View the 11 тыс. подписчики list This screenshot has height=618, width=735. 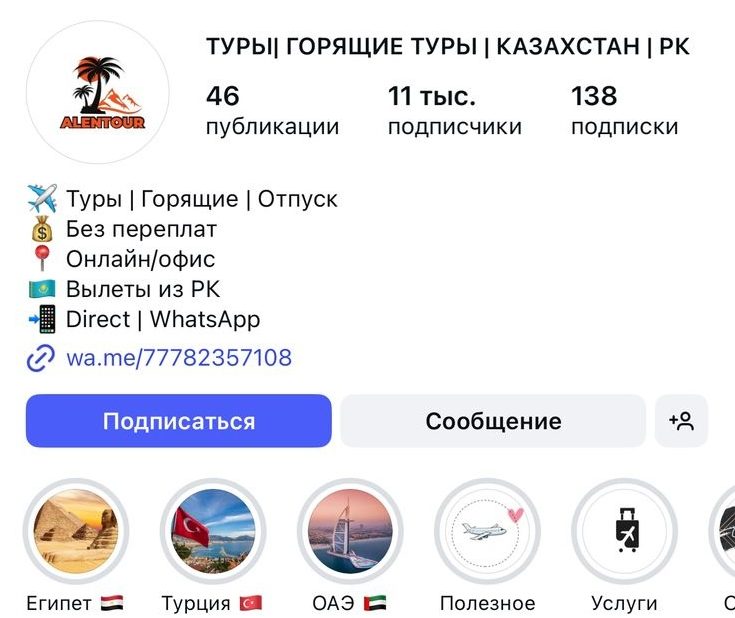[x=455, y=111]
